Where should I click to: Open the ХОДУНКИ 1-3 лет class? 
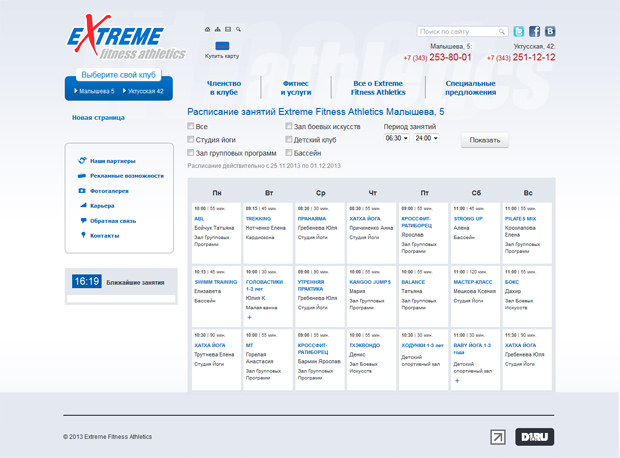[x=422, y=345]
